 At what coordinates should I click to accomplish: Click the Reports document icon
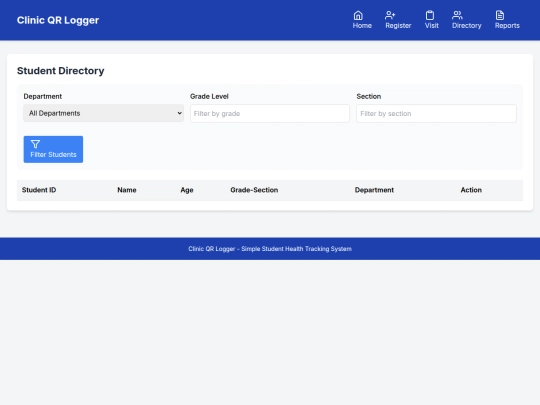tap(500, 15)
